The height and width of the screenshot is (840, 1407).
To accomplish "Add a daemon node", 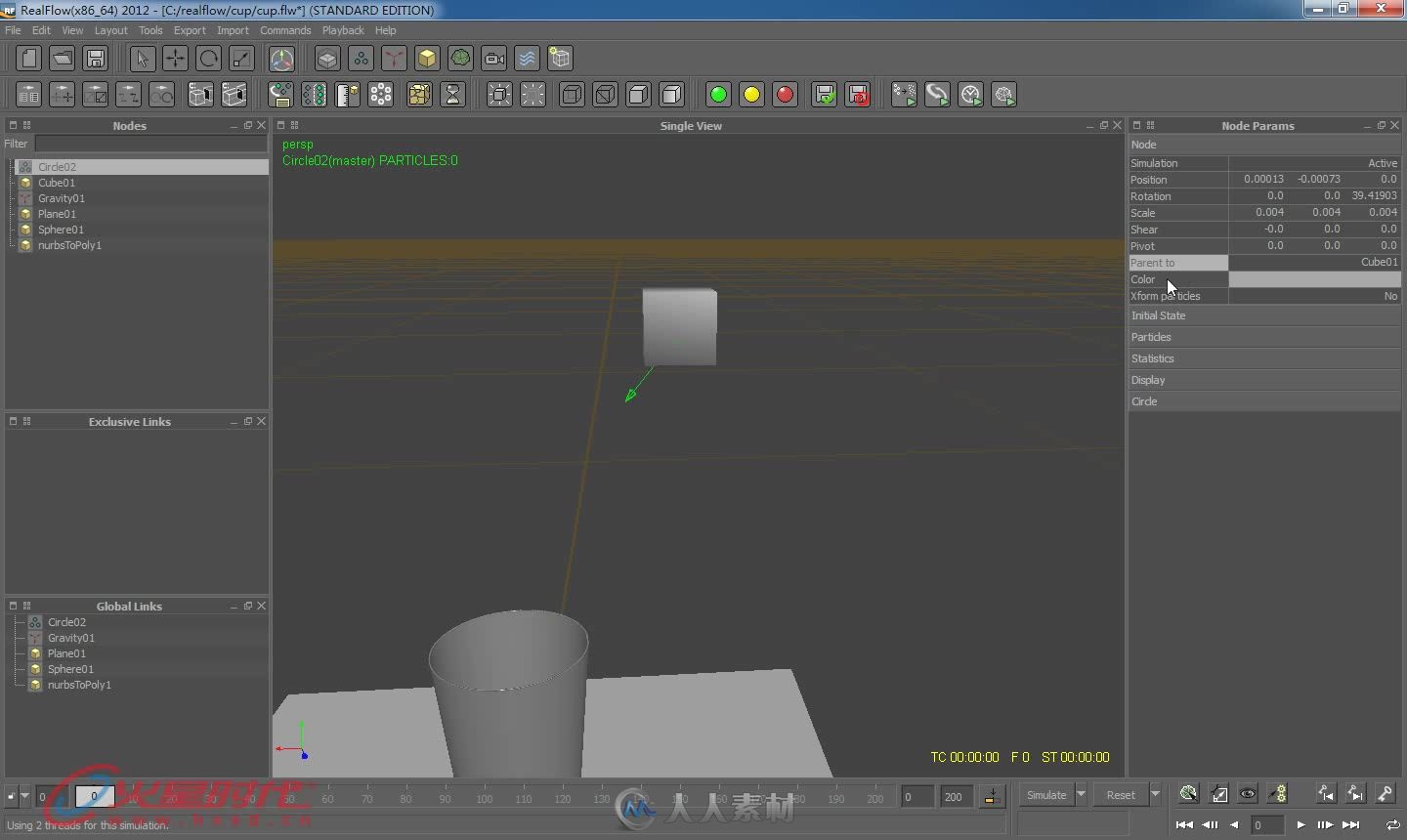I will [394, 59].
